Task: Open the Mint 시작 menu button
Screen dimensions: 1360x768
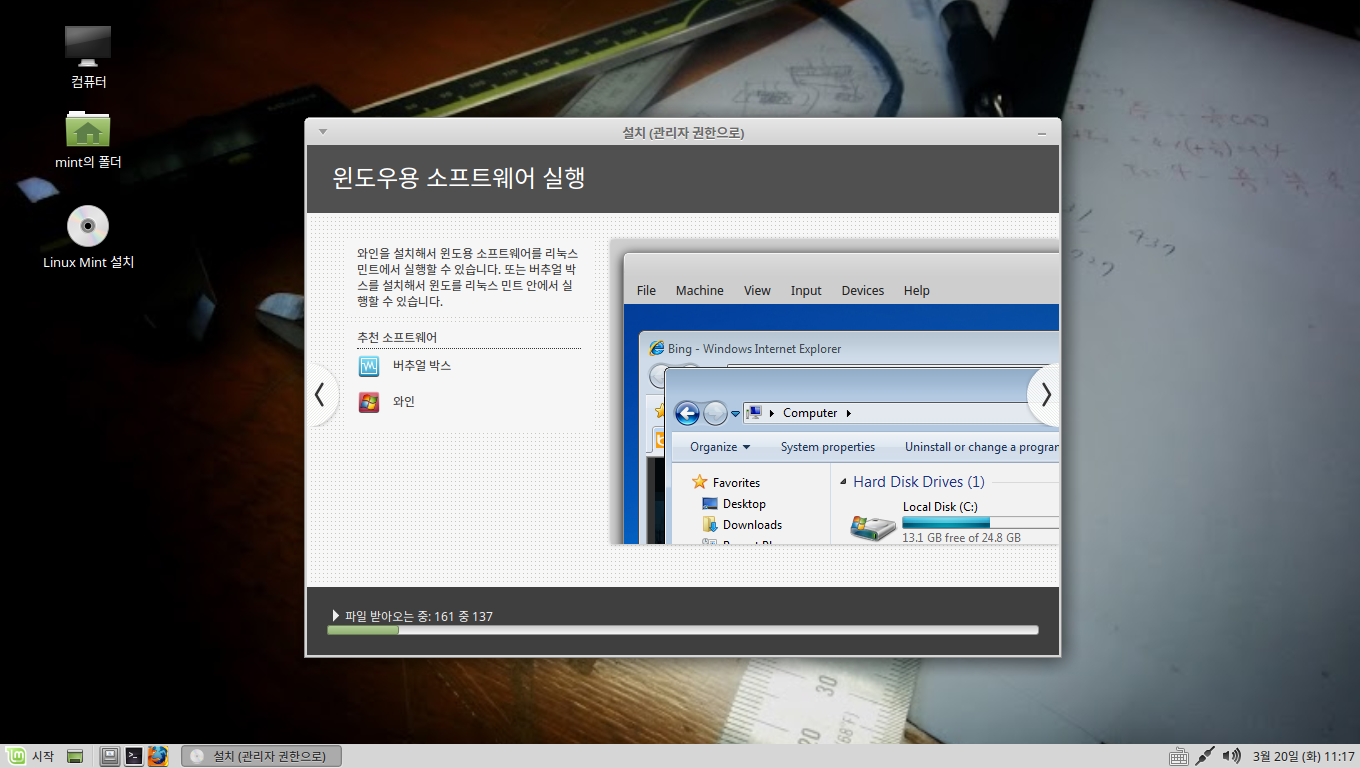Action: (x=29, y=757)
